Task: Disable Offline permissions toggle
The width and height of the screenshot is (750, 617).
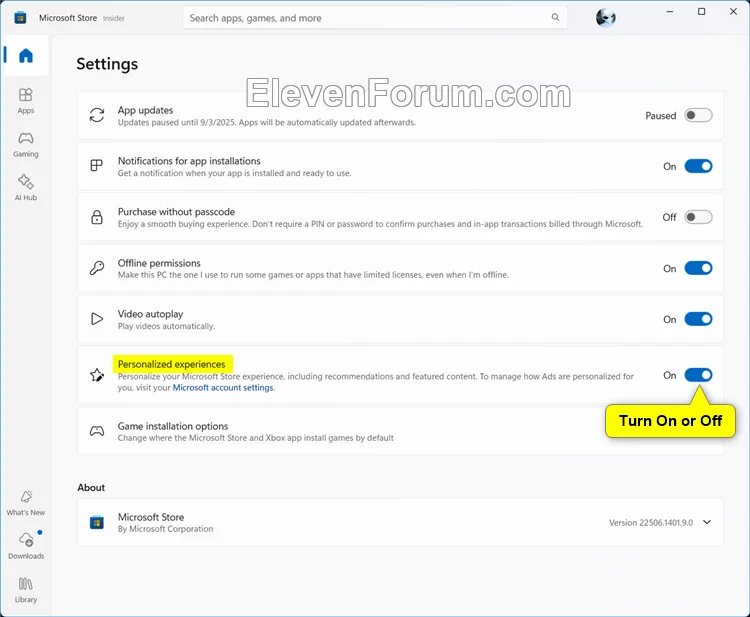Action: point(698,268)
